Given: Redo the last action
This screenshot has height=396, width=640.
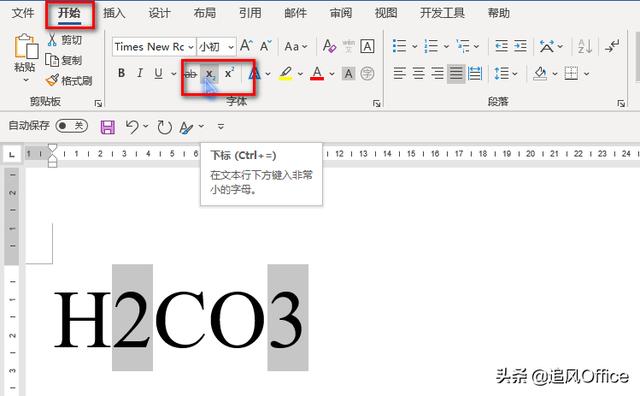Looking at the screenshot, I should [164, 127].
